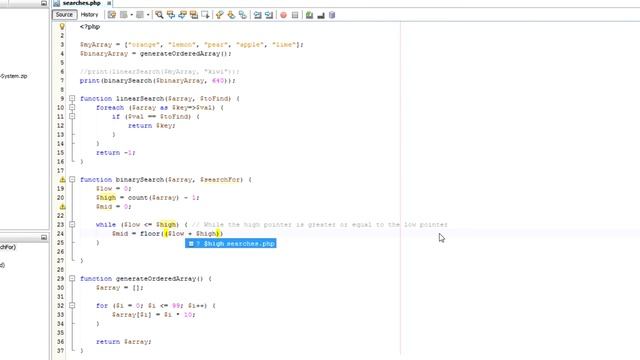Screen dimensions: 640x360
Task: Open the Forward navigation dropdown arrow
Action: coord(148,15)
